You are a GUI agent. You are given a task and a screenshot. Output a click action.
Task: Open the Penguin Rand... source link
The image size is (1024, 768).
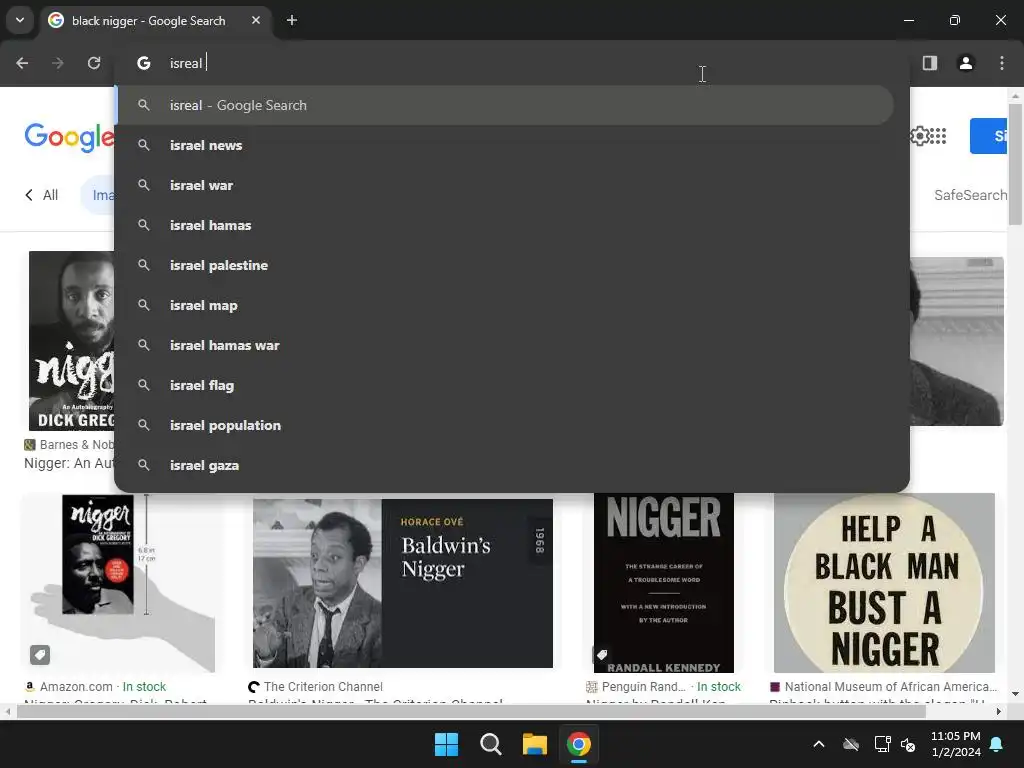664,686
